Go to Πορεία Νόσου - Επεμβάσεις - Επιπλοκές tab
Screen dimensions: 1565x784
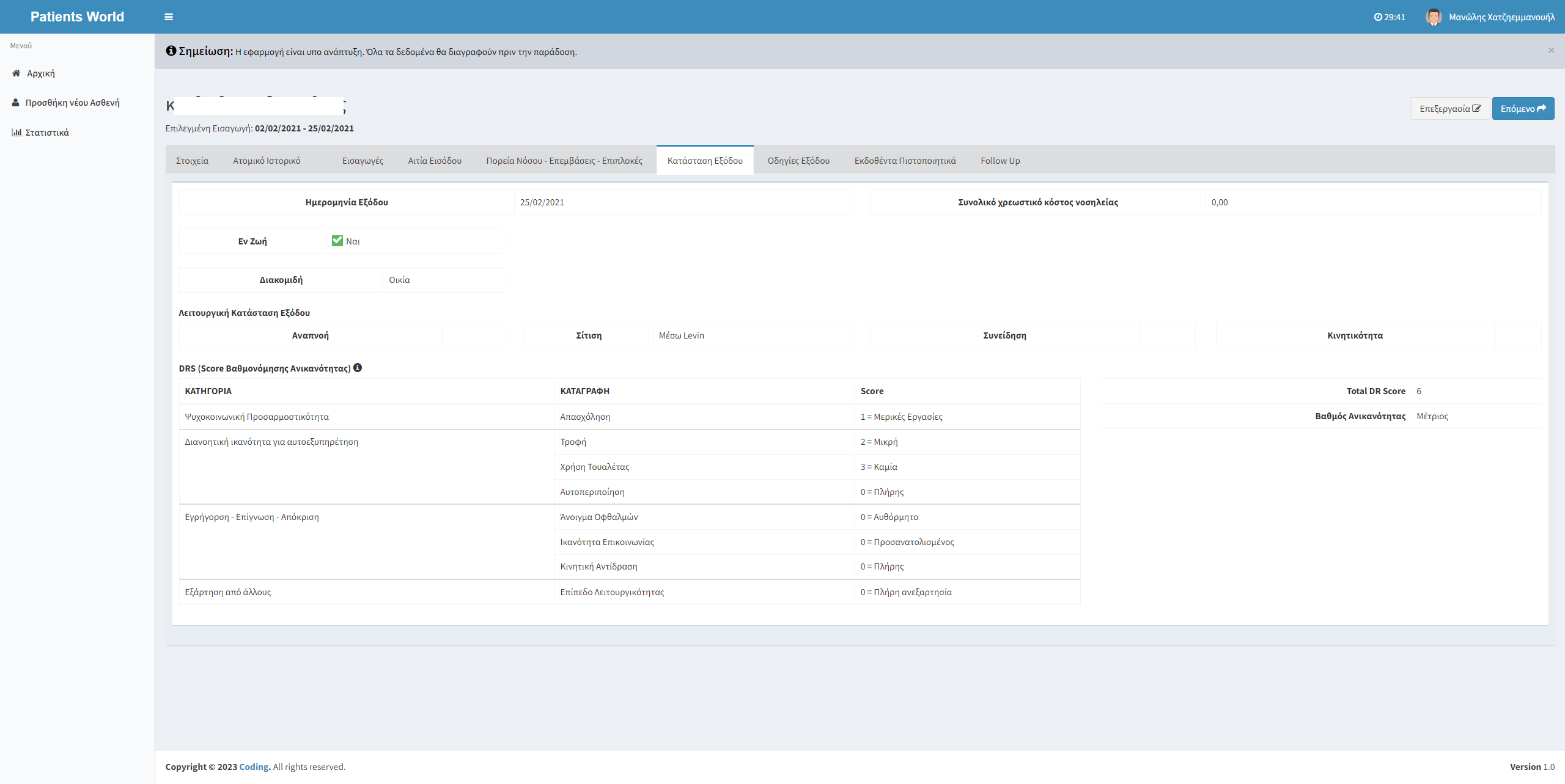tap(564, 161)
